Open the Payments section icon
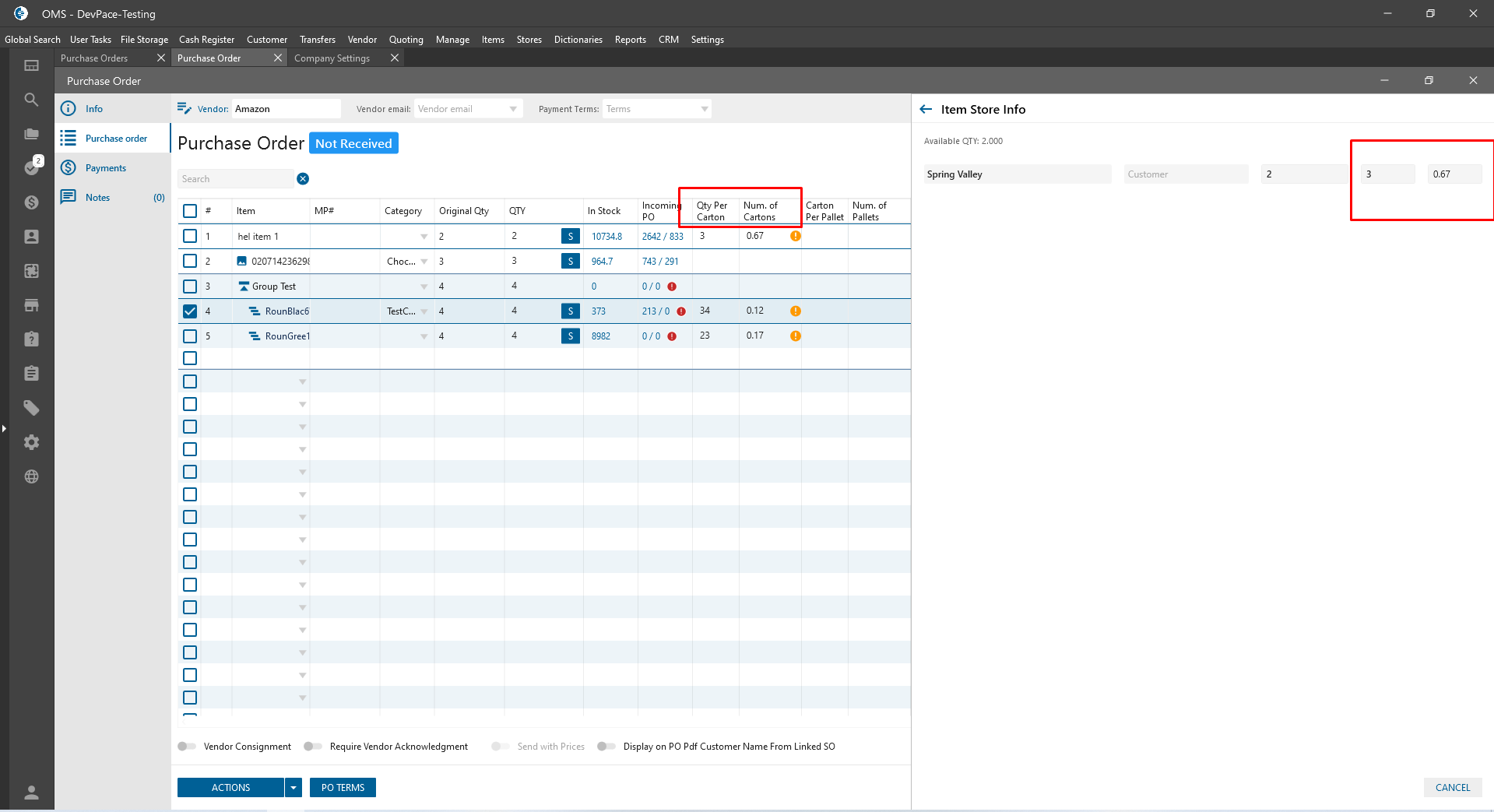The width and height of the screenshot is (1494, 812). (x=69, y=168)
